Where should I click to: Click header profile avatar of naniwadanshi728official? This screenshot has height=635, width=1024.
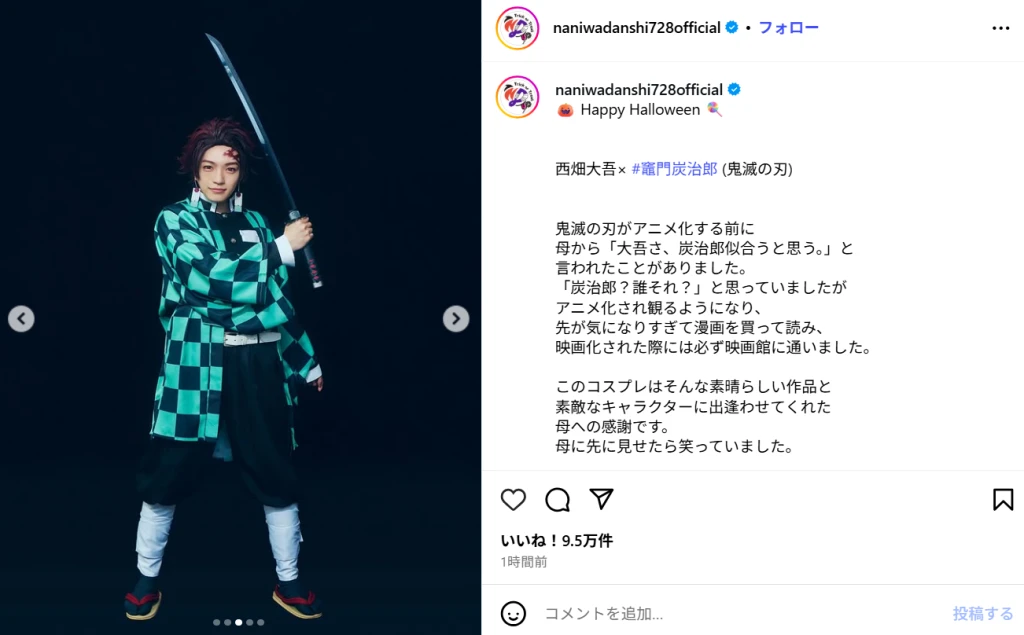(517, 28)
